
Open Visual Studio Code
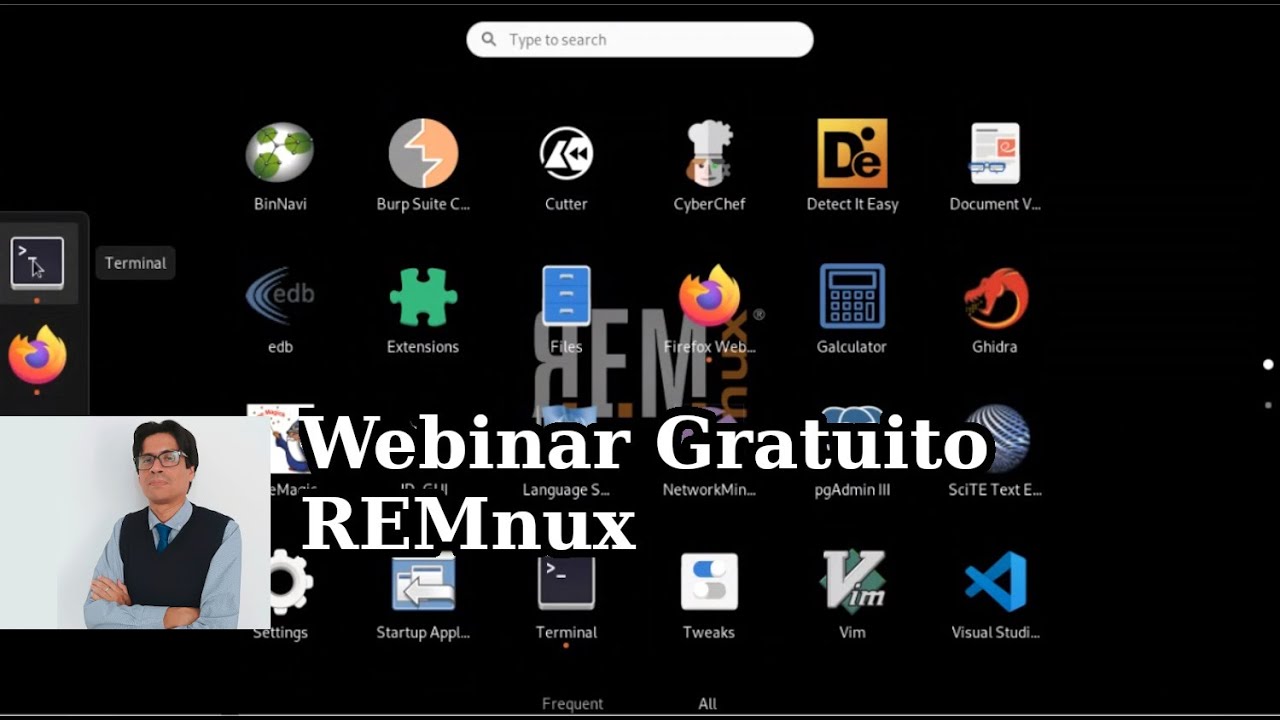[x=995, y=583]
